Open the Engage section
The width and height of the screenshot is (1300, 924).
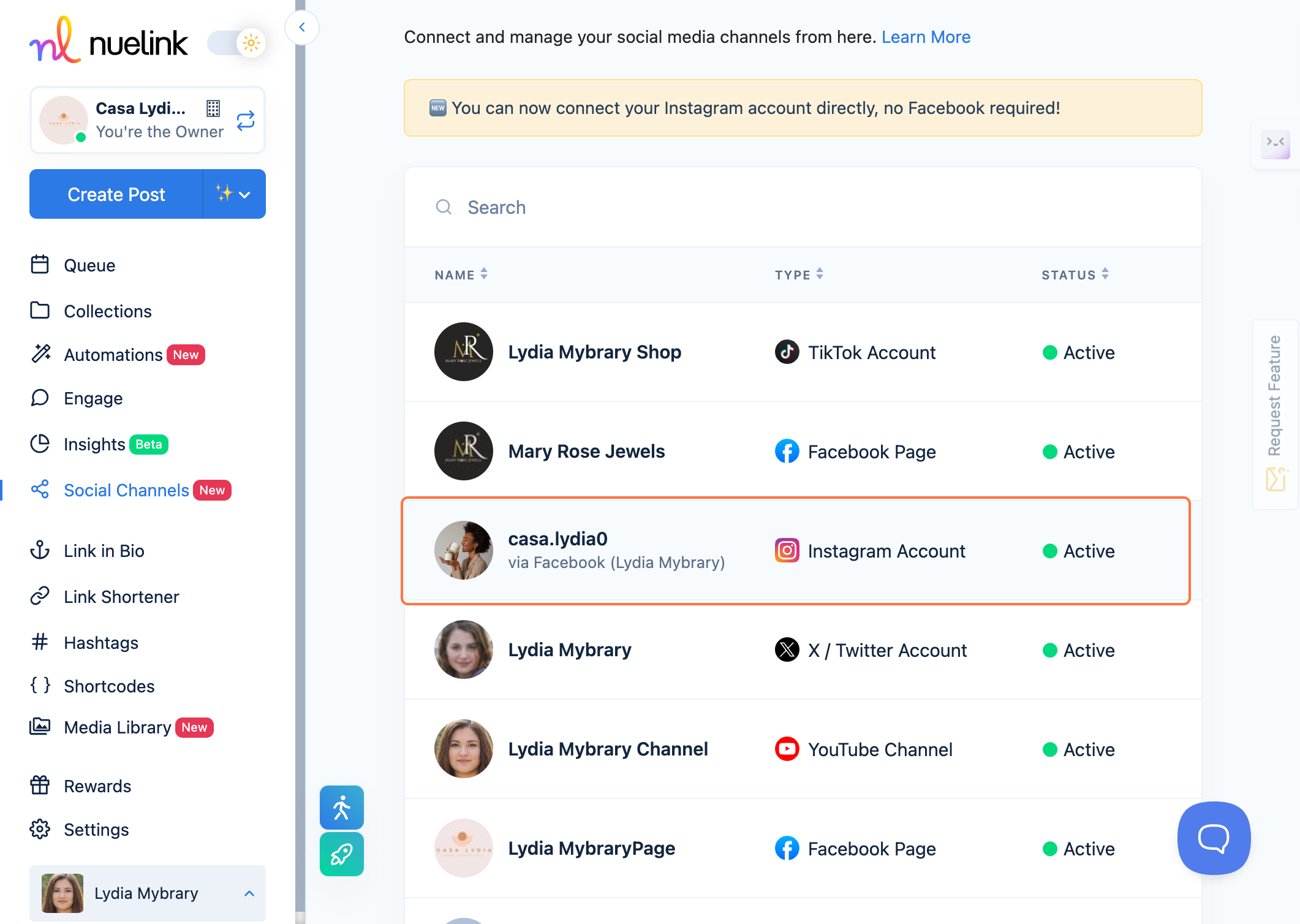click(93, 398)
